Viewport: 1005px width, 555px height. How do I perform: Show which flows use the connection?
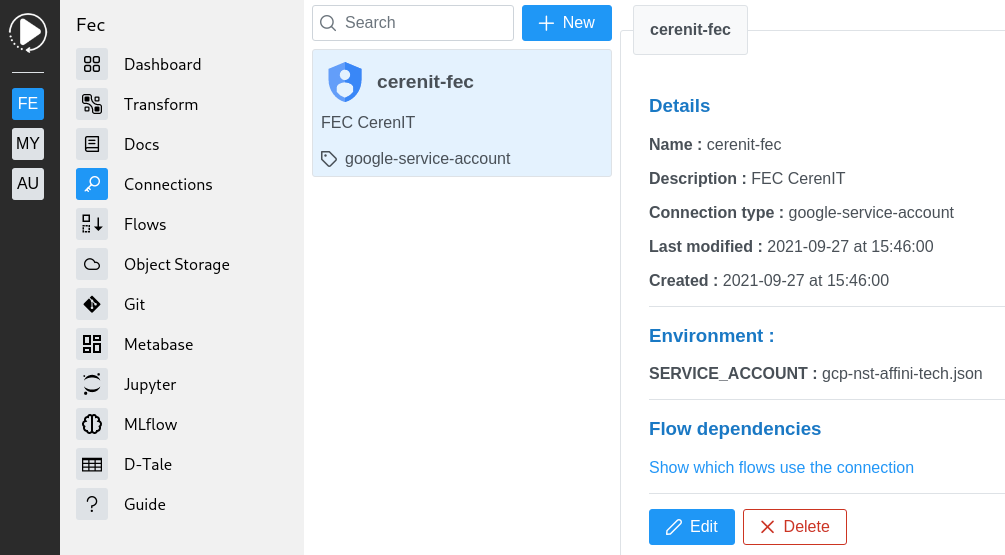click(781, 467)
